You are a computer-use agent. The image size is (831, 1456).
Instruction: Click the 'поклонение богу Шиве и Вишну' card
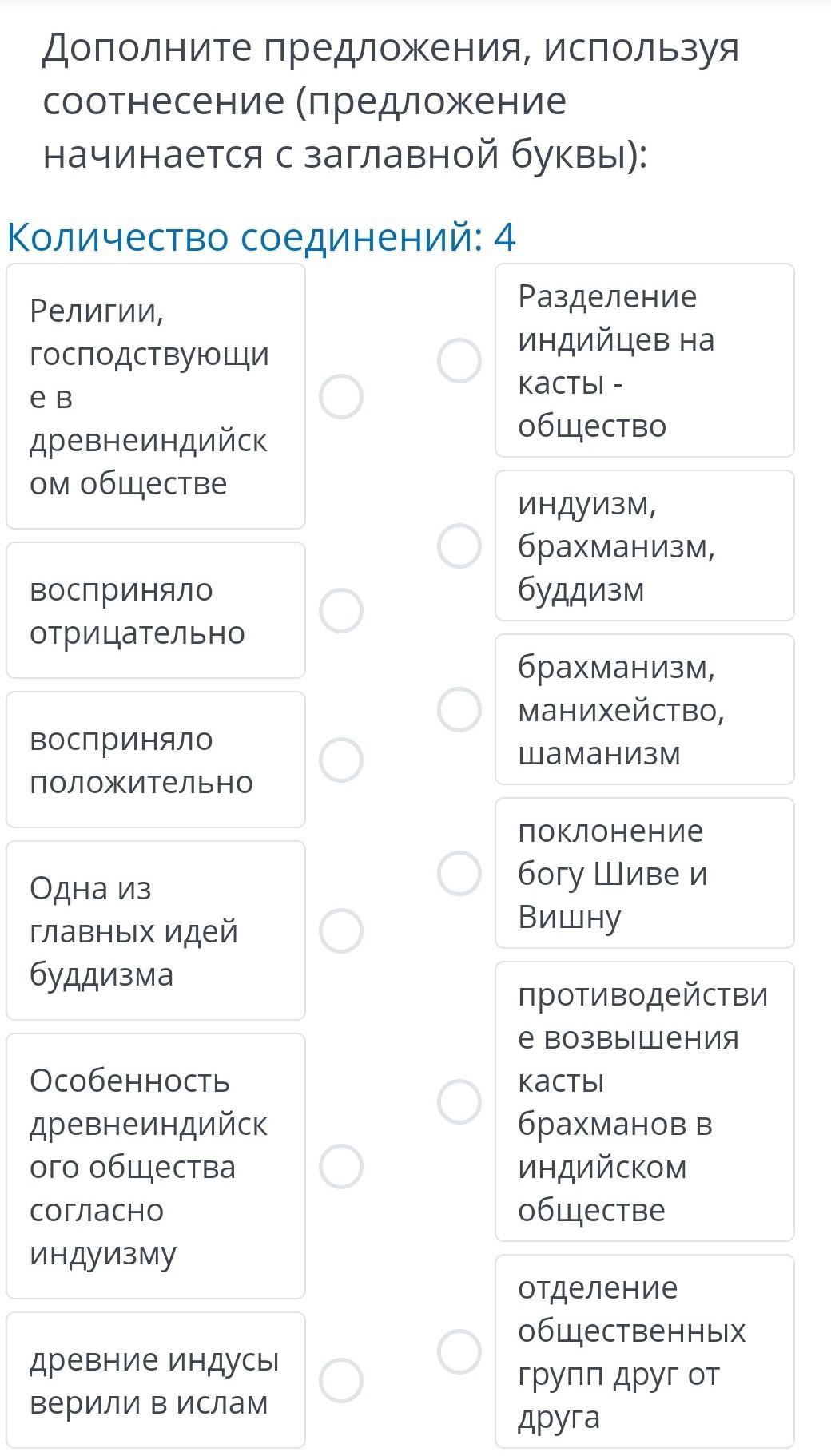644,873
